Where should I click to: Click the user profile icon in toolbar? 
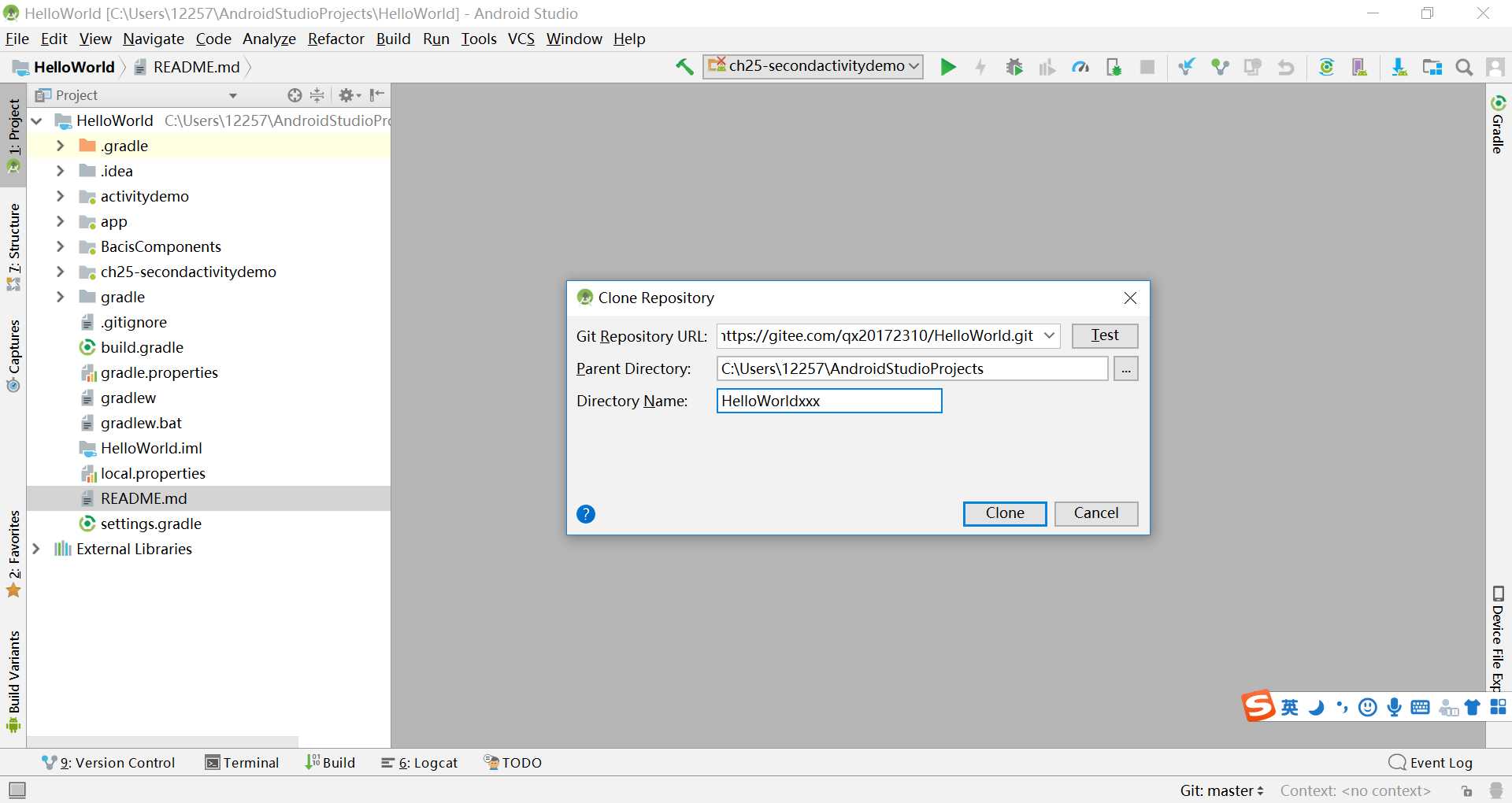coord(1495,67)
